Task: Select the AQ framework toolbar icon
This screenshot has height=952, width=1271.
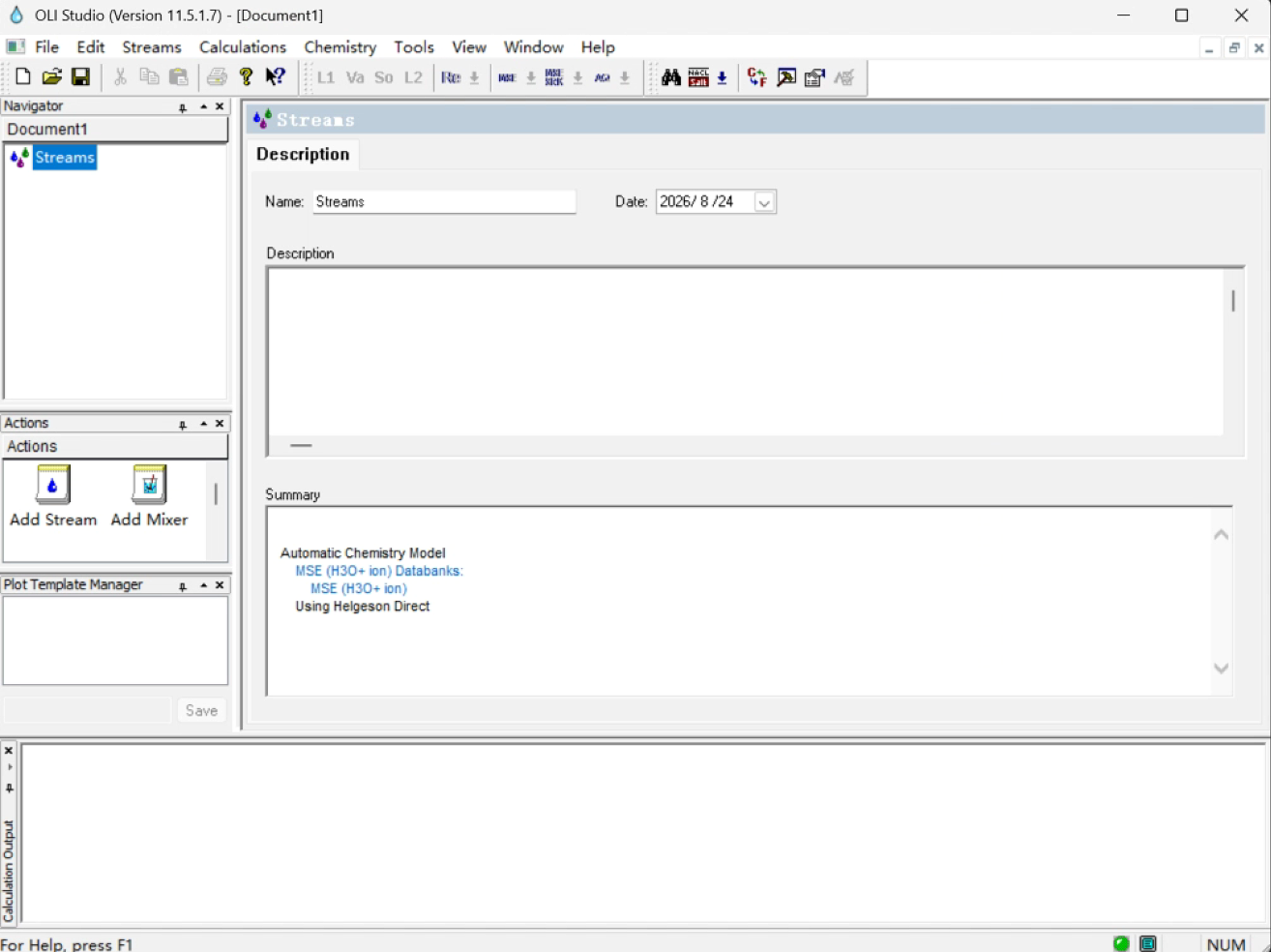Action: pyautogui.click(x=602, y=77)
